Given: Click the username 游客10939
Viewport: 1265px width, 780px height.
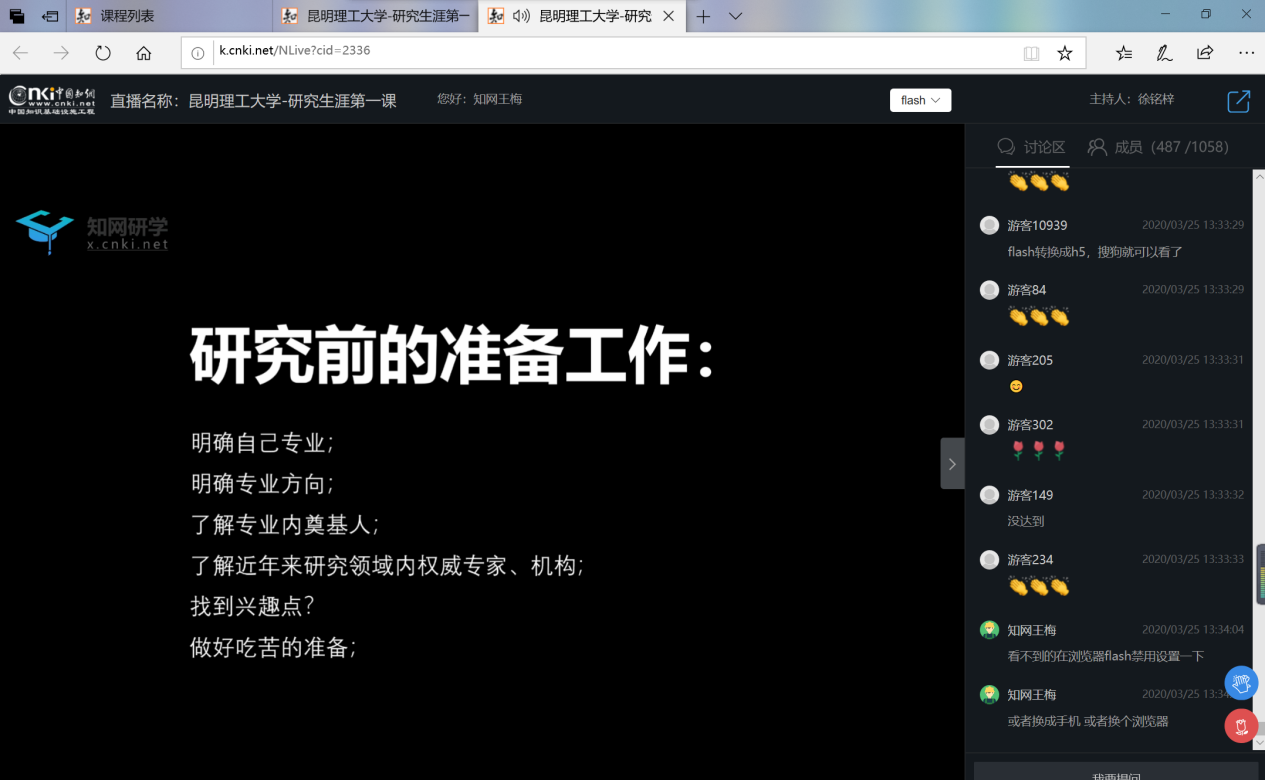Looking at the screenshot, I should [x=1037, y=225].
